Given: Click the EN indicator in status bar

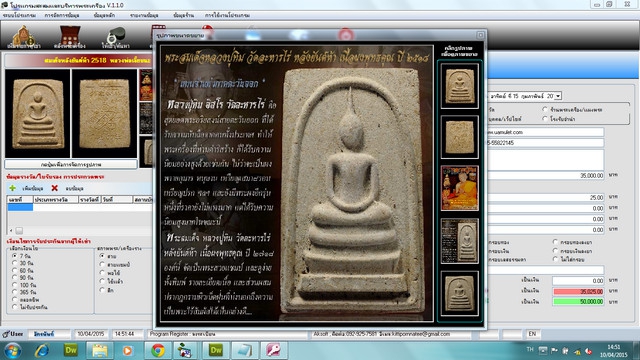Looking at the screenshot, I should [x=532, y=334].
